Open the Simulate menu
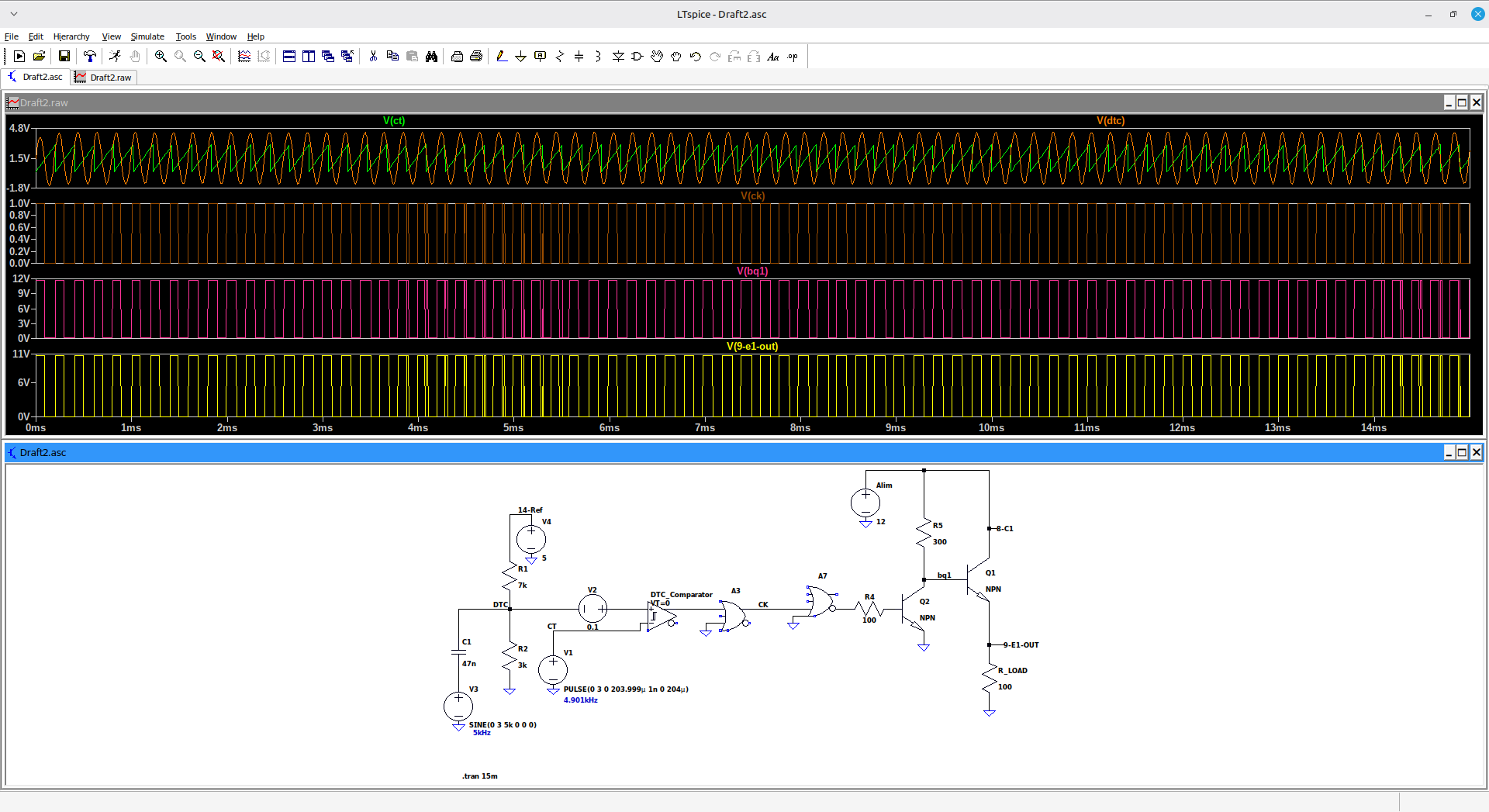This screenshot has height=812, width=1489. point(147,36)
